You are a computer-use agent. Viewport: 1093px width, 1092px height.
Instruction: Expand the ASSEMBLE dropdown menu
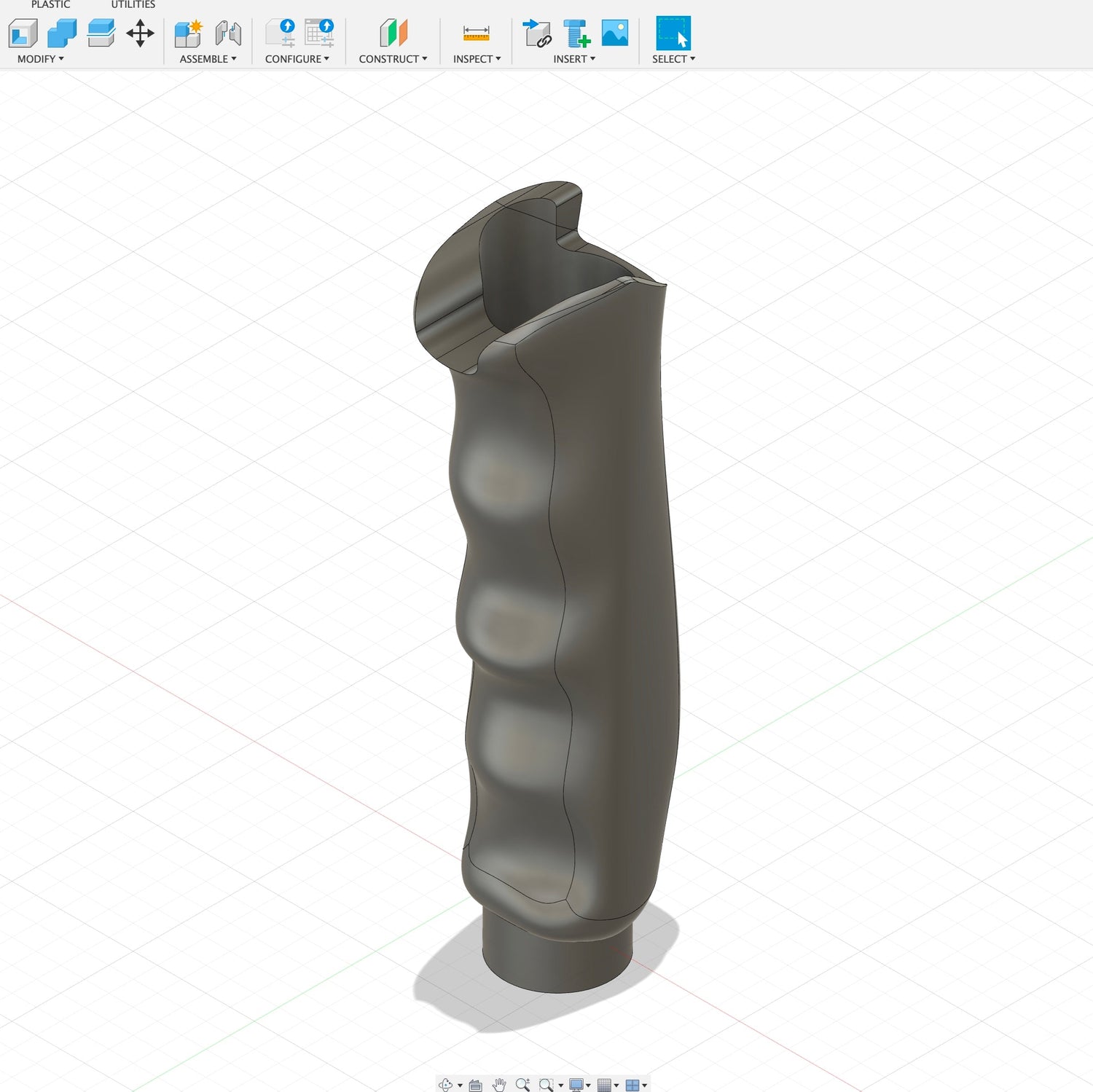208,59
